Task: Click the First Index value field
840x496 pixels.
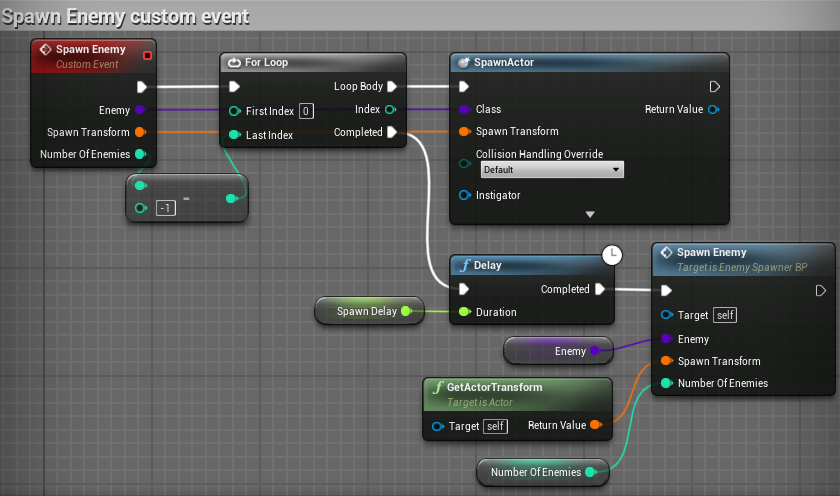Action: 306,110
